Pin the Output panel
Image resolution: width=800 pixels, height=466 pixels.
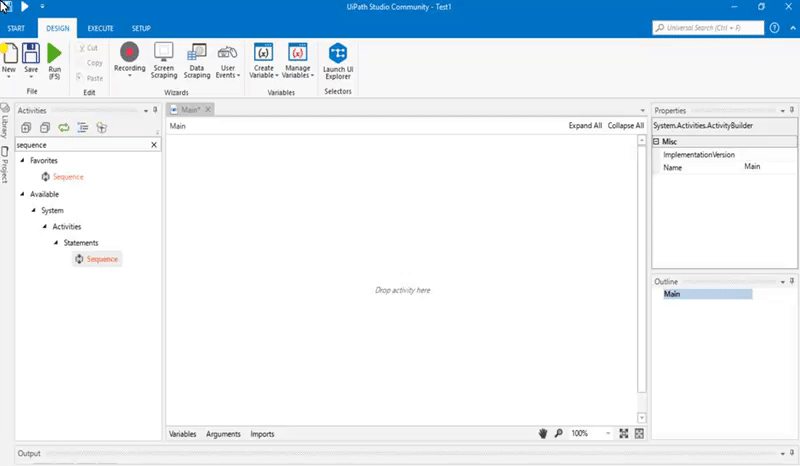click(792, 453)
